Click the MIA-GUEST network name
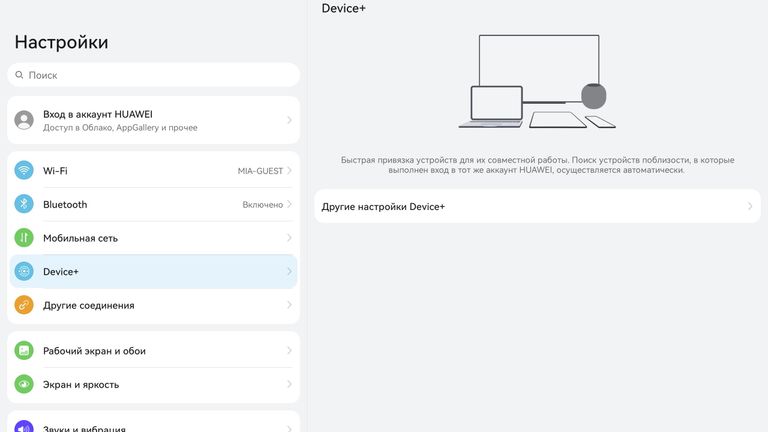This screenshot has width=768, height=432. click(260, 171)
